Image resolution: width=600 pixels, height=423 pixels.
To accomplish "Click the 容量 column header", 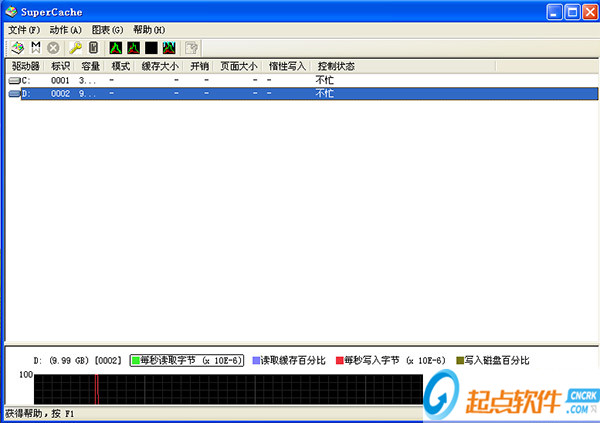I will tap(90, 66).
